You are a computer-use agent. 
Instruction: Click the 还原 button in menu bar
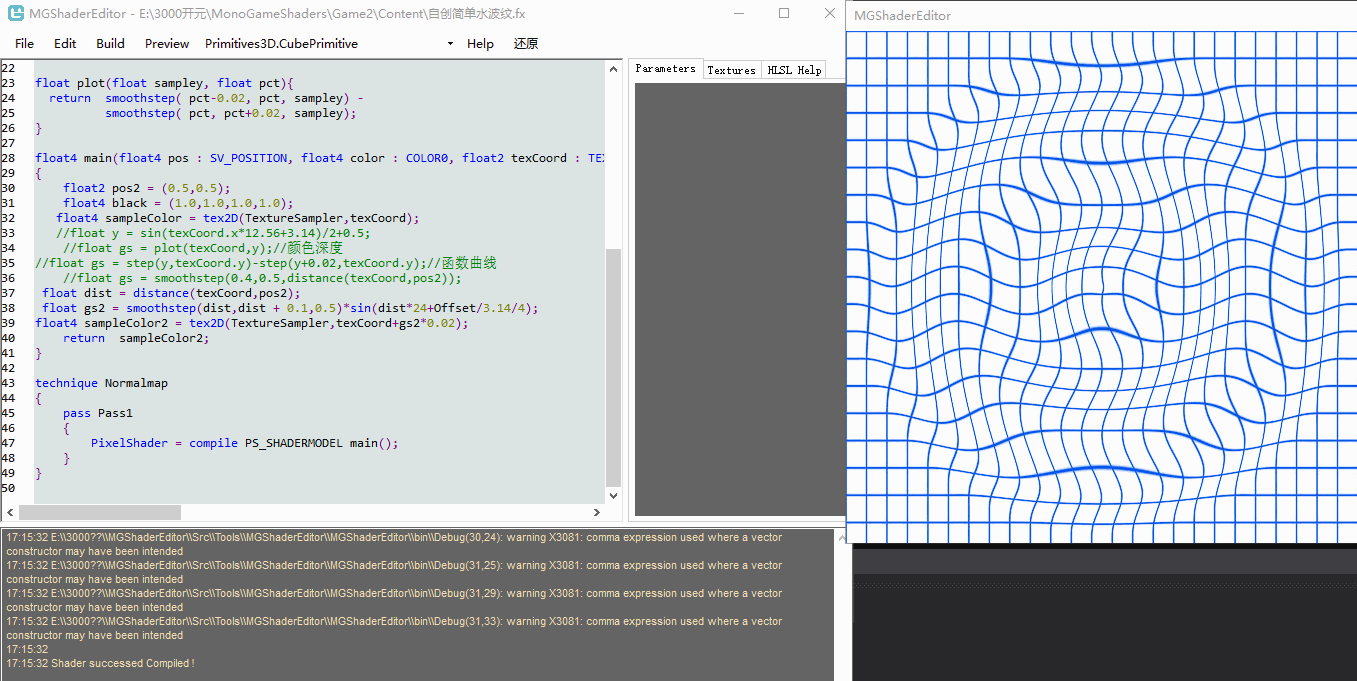click(x=526, y=44)
